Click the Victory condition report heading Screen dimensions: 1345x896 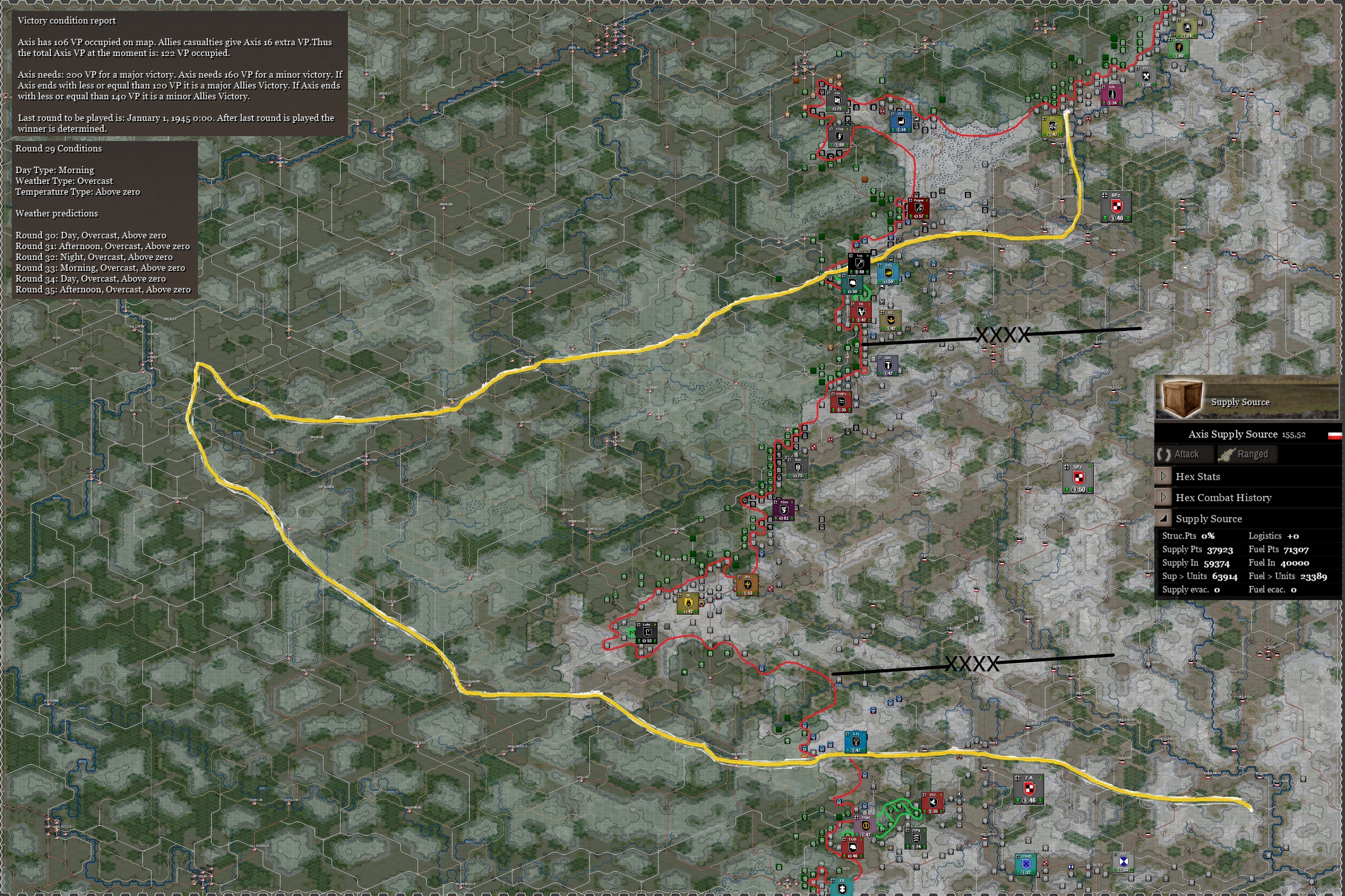pos(66,21)
